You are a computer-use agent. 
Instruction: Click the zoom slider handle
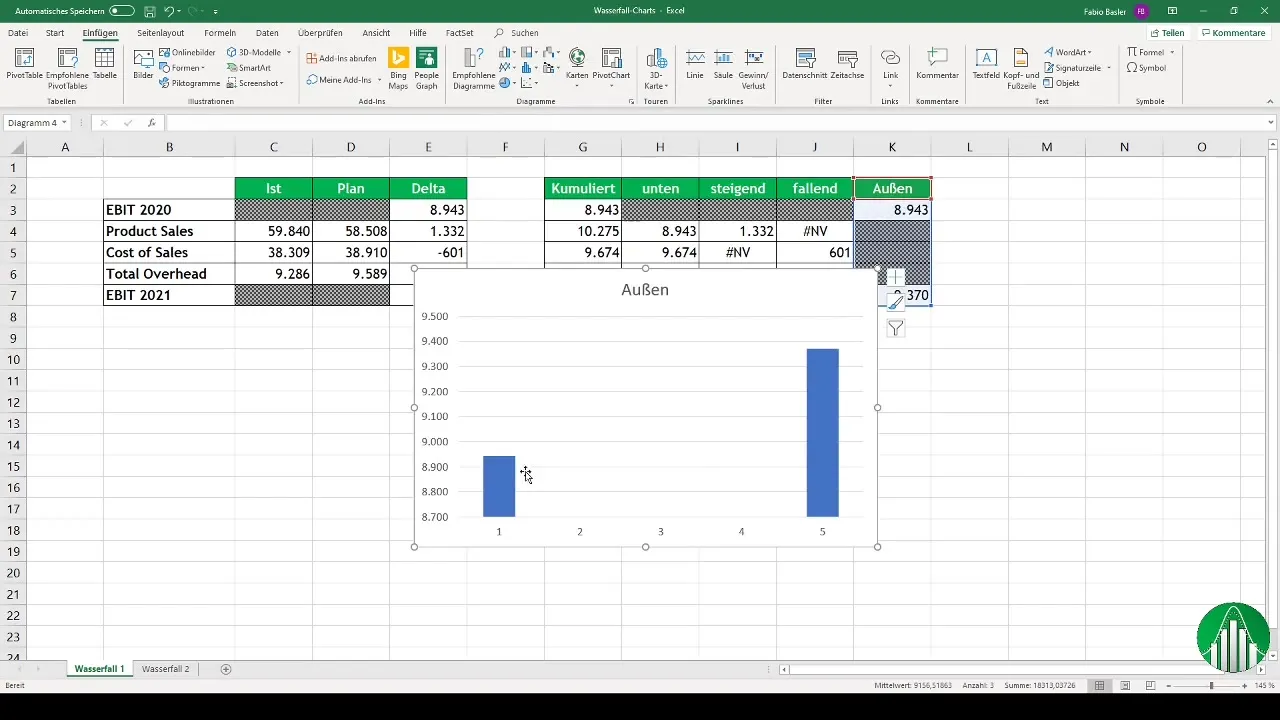[x=1211, y=686]
